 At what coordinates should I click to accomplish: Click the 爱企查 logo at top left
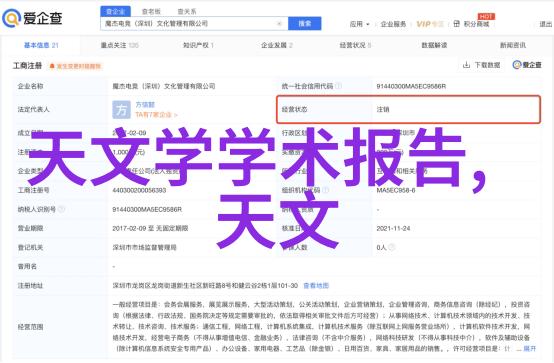32,18
